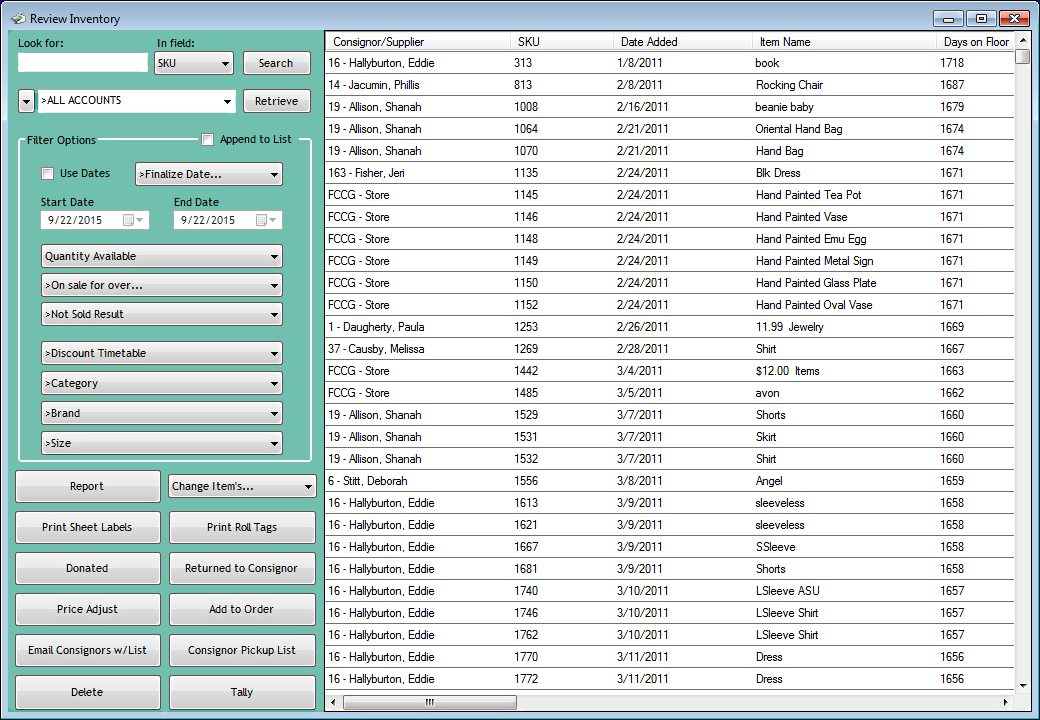Expand the Category filter dropdown
1040x720 pixels.
coord(161,383)
